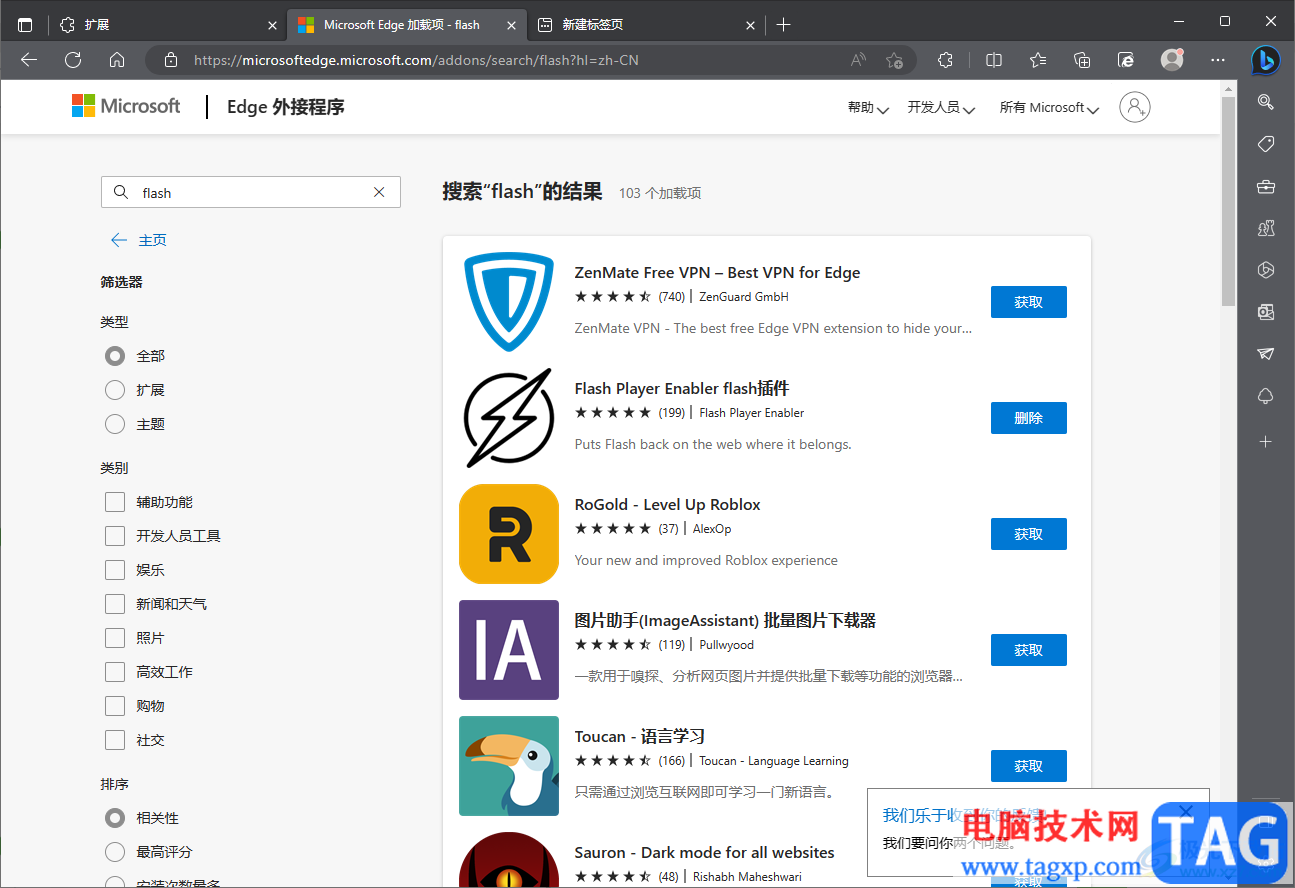This screenshot has height=888, width=1295.
Task: Open the sidebar Drop paper-plane icon
Action: pyautogui.click(x=1265, y=354)
